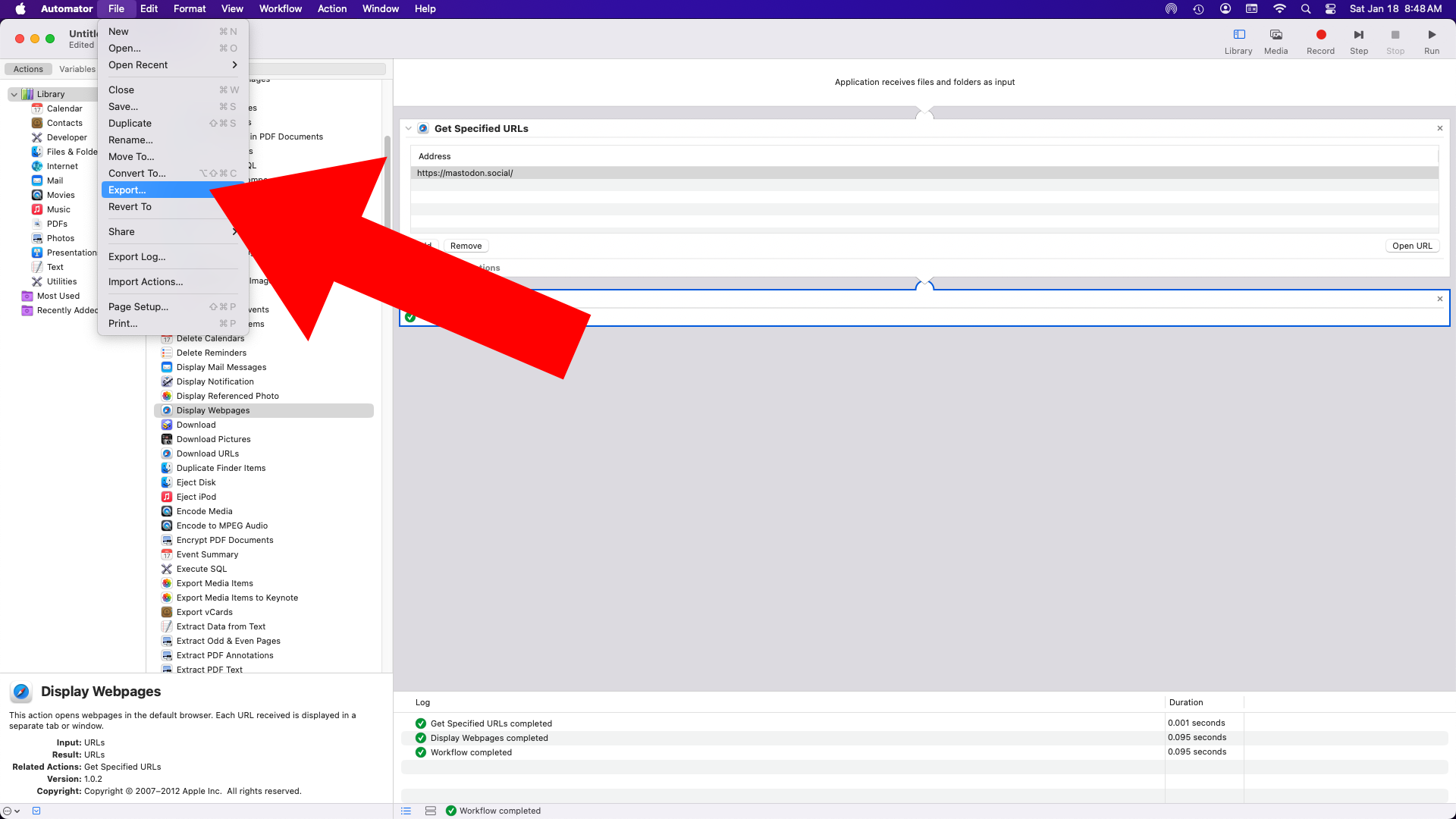Click the Remove URL button

pos(466,246)
